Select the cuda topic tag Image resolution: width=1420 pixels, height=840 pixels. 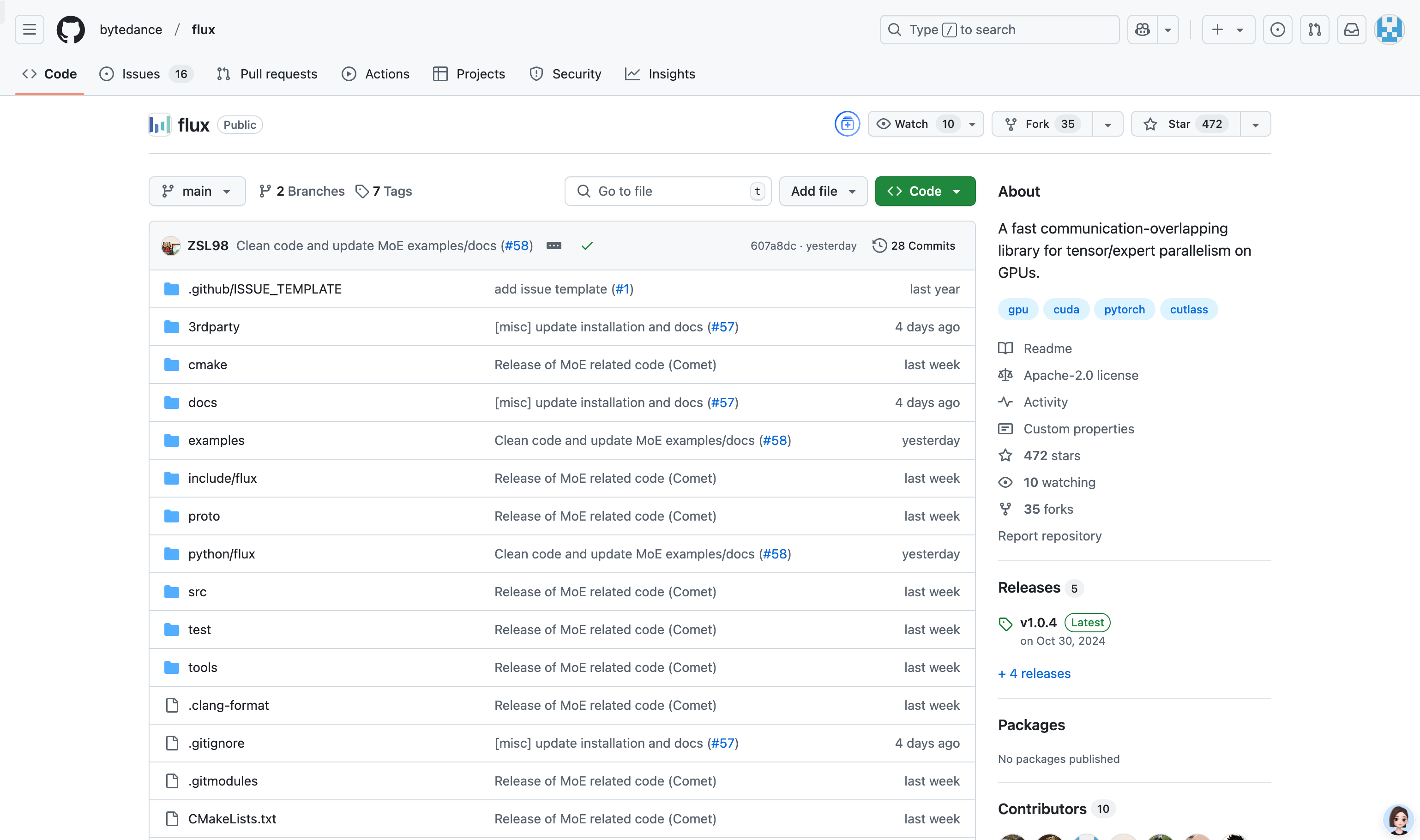point(1066,310)
